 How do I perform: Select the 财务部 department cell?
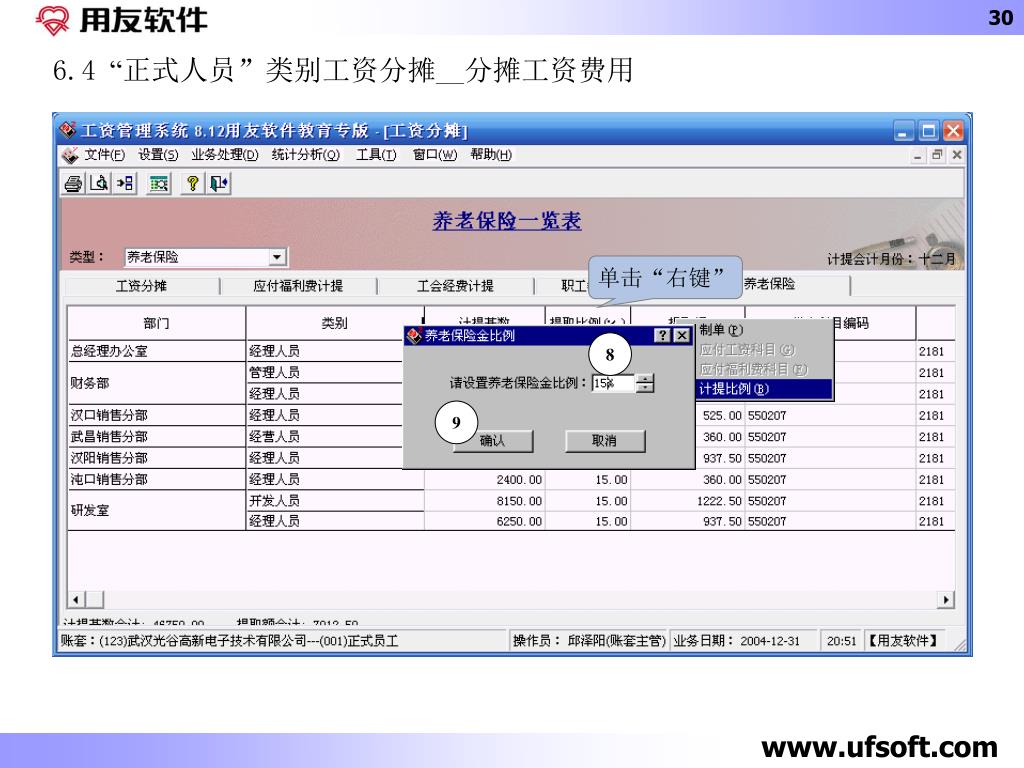pos(157,383)
